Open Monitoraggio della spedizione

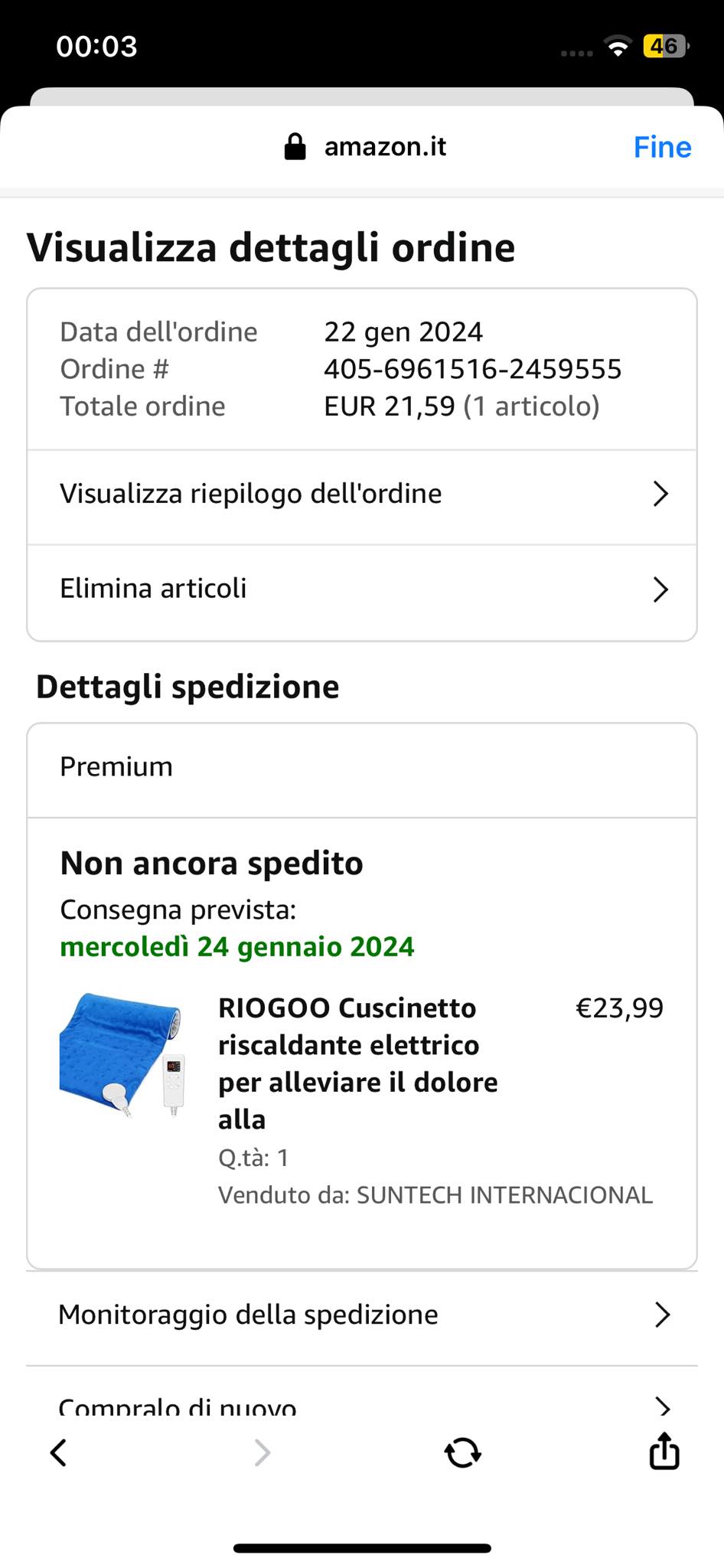pos(249,1315)
